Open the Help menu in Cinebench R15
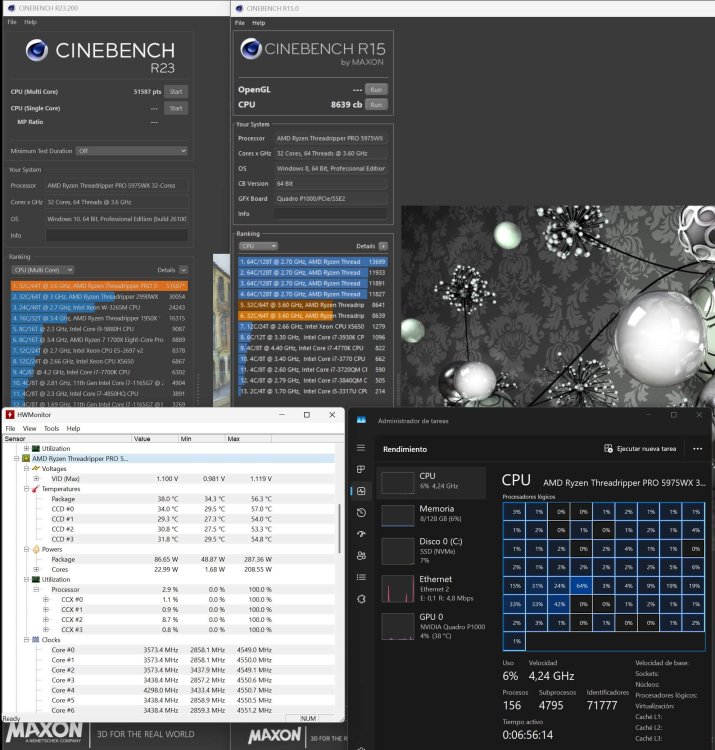The height and width of the screenshot is (750, 715). pyautogui.click(x=258, y=23)
